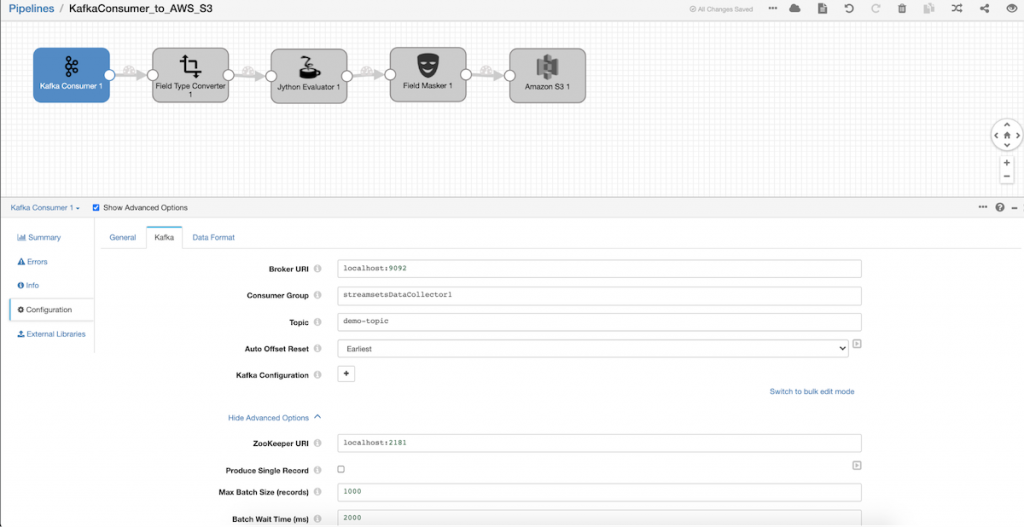
Task: Open the Summary side tab
Action: pos(39,238)
